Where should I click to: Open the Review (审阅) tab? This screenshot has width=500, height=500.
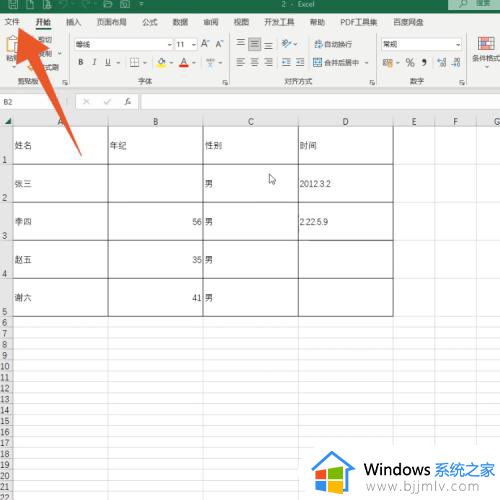coord(211,22)
